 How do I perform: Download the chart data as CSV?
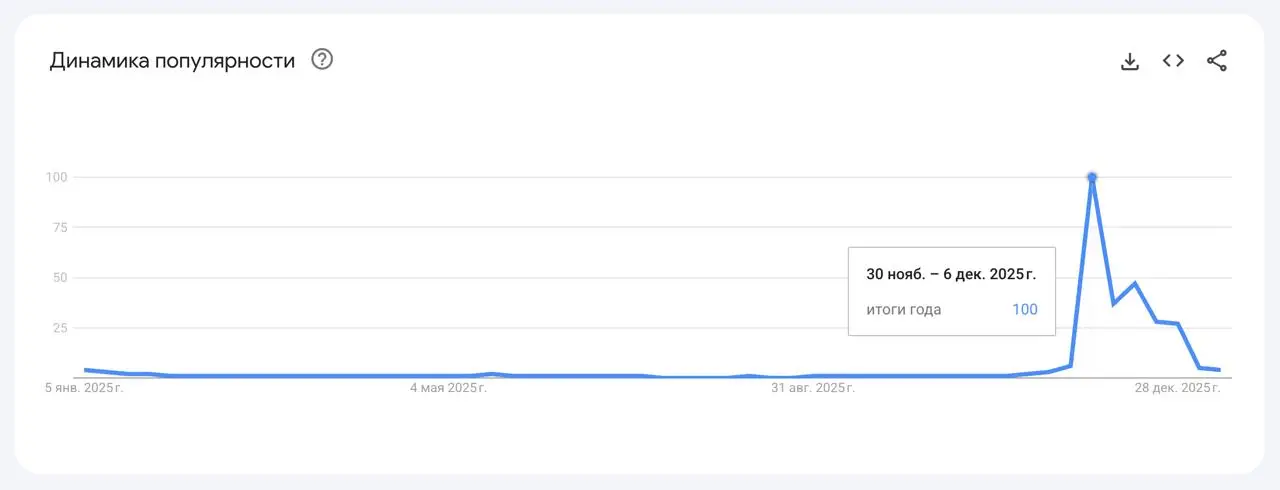pyautogui.click(x=1130, y=61)
